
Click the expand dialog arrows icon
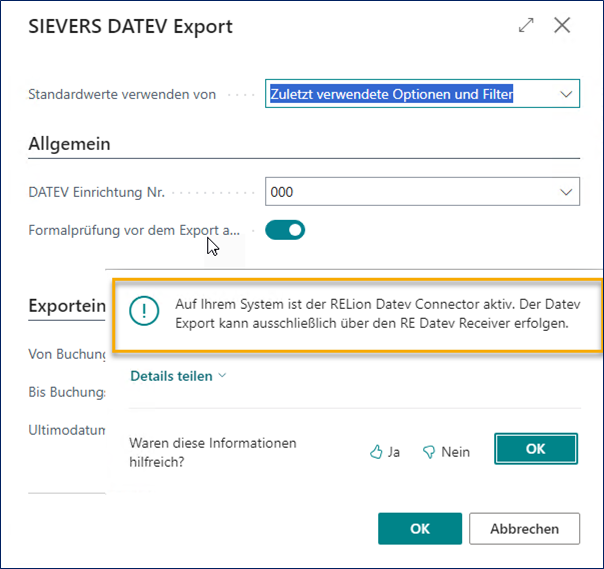click(526, 26)
